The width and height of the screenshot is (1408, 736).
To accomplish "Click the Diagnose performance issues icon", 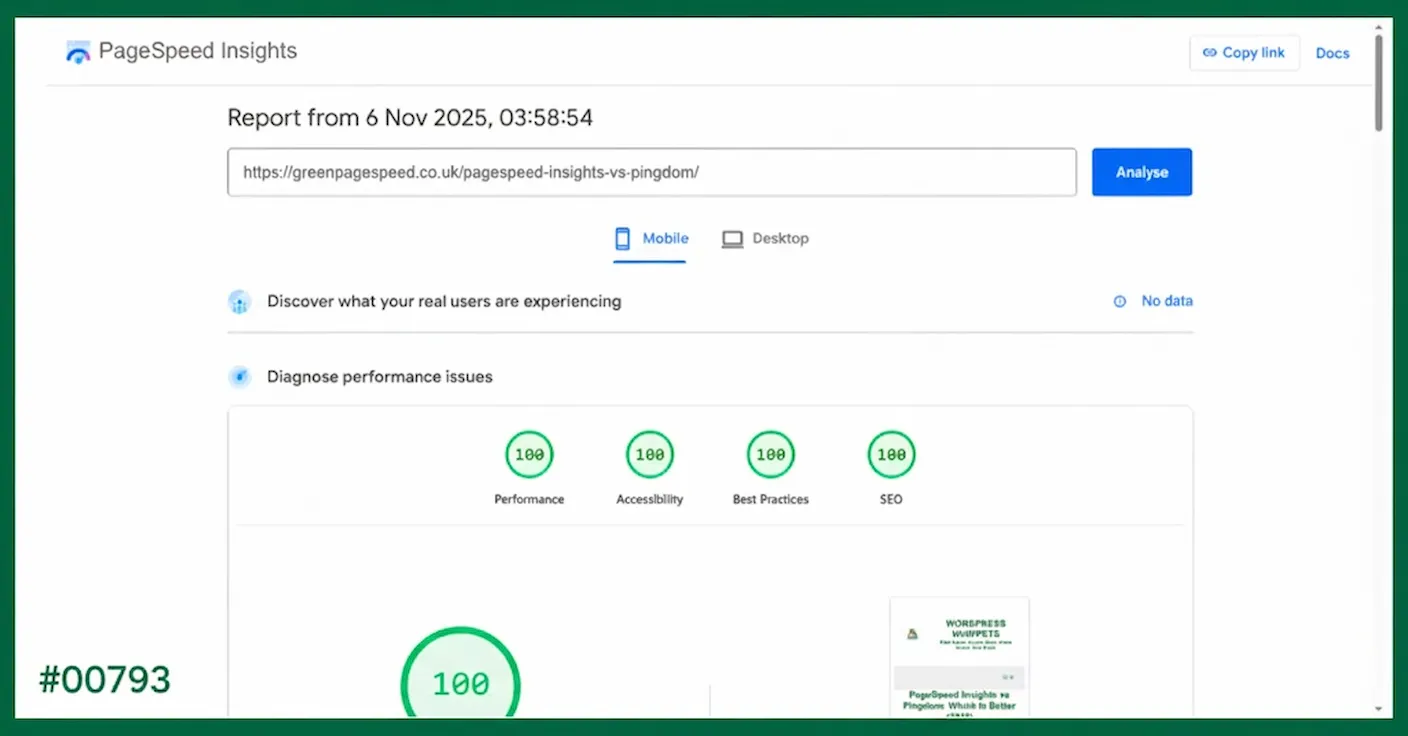I will coord(239,377).
